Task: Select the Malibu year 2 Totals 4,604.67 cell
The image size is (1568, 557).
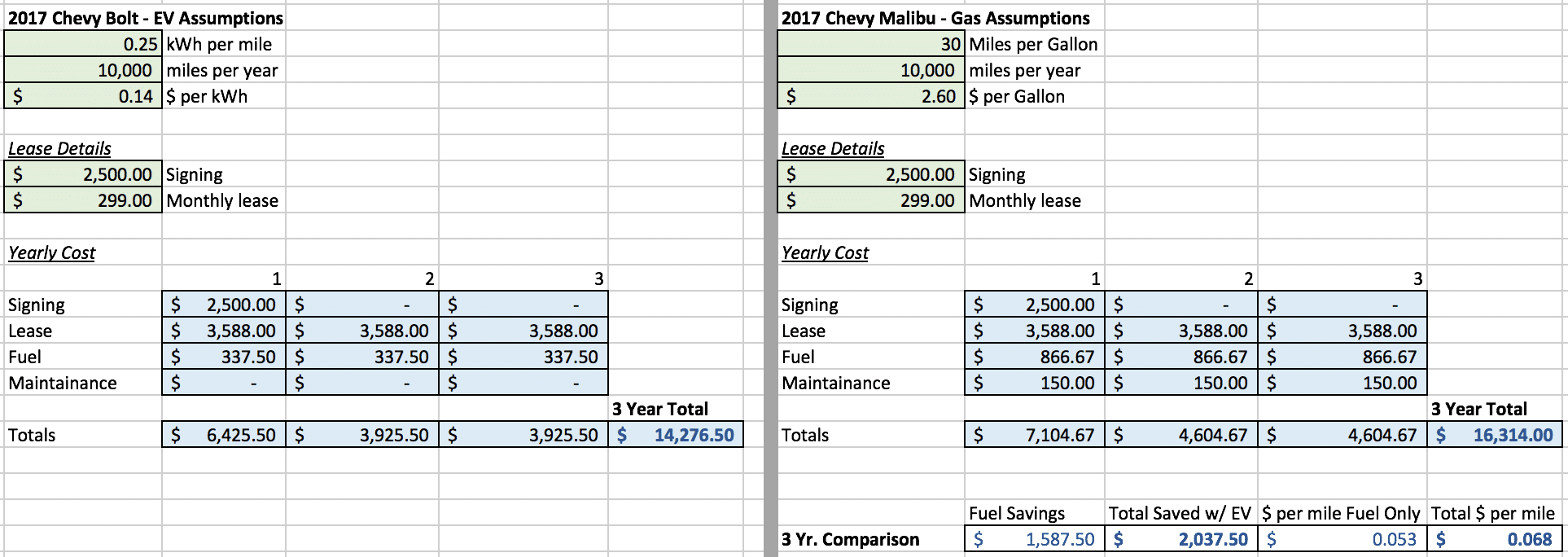Action: coord(1181,435)
